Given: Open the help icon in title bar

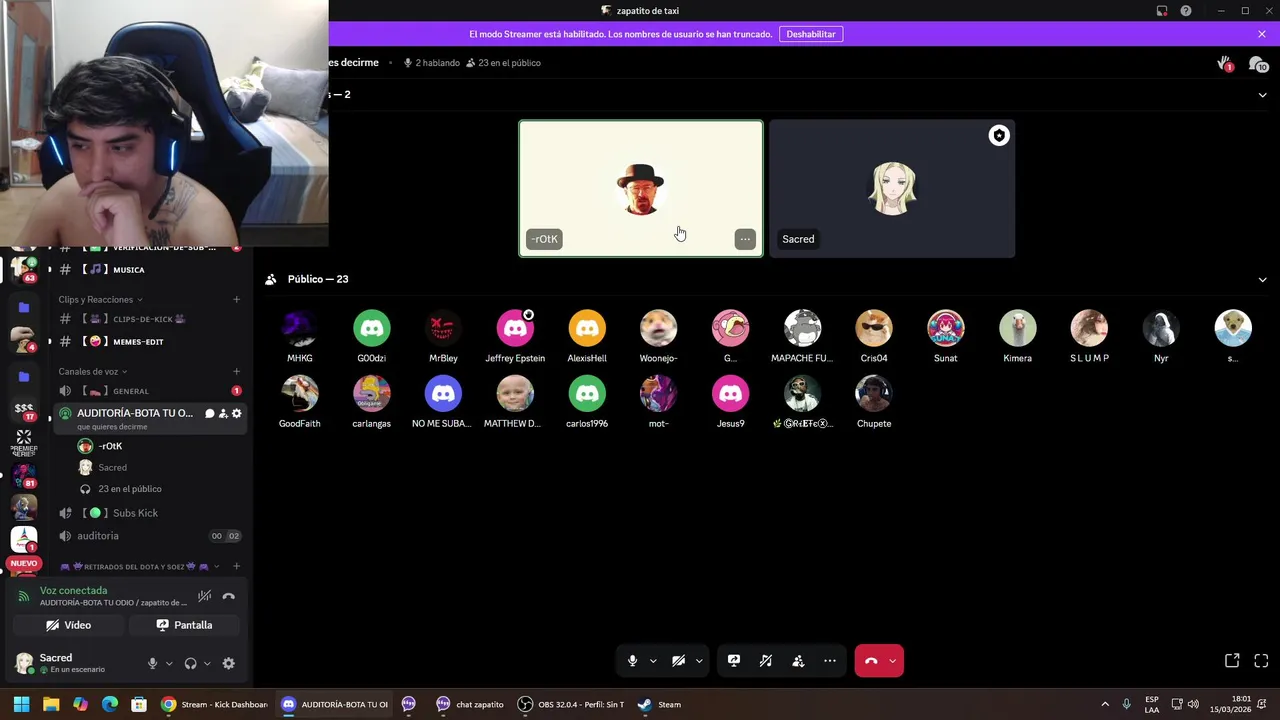Looking at the screenshot, I should pyautogui.click(x=1186, y=11).
